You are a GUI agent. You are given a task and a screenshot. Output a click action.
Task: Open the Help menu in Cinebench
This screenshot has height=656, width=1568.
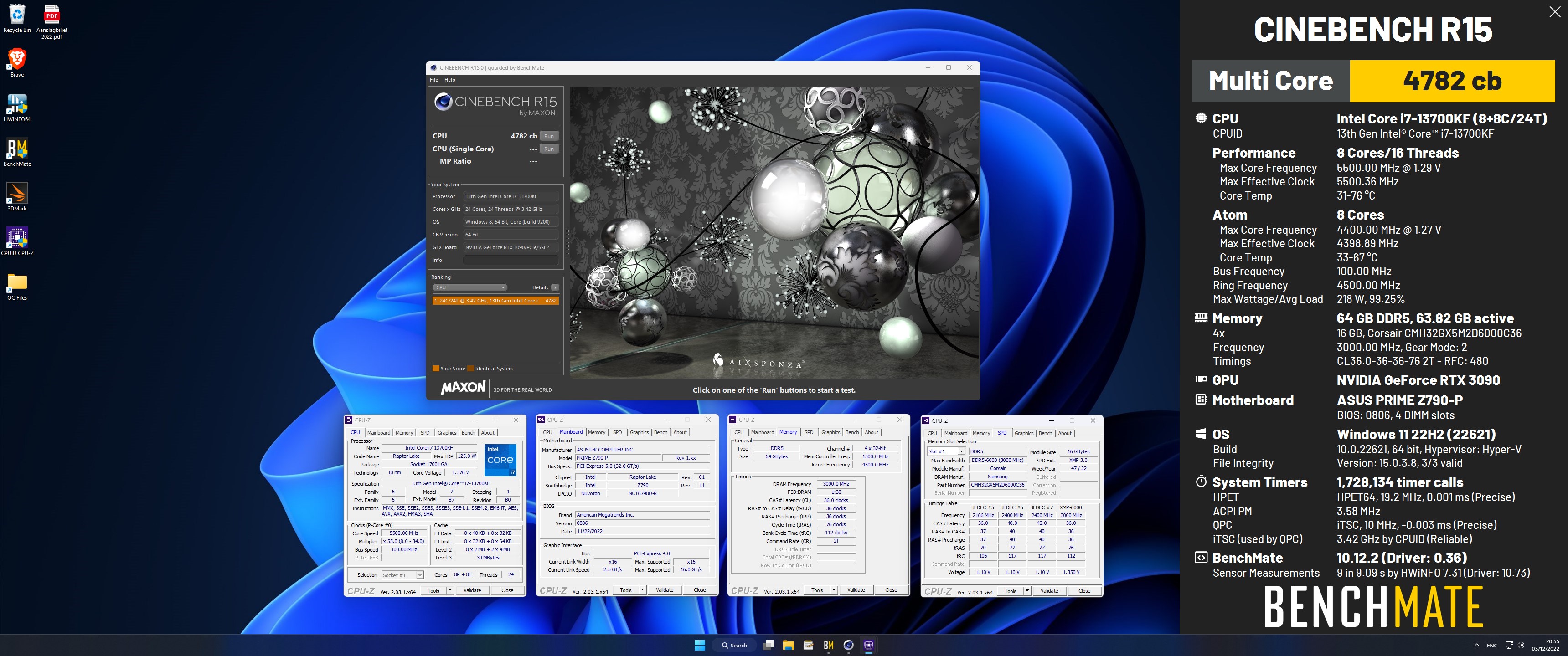click(x=450, y=80)
